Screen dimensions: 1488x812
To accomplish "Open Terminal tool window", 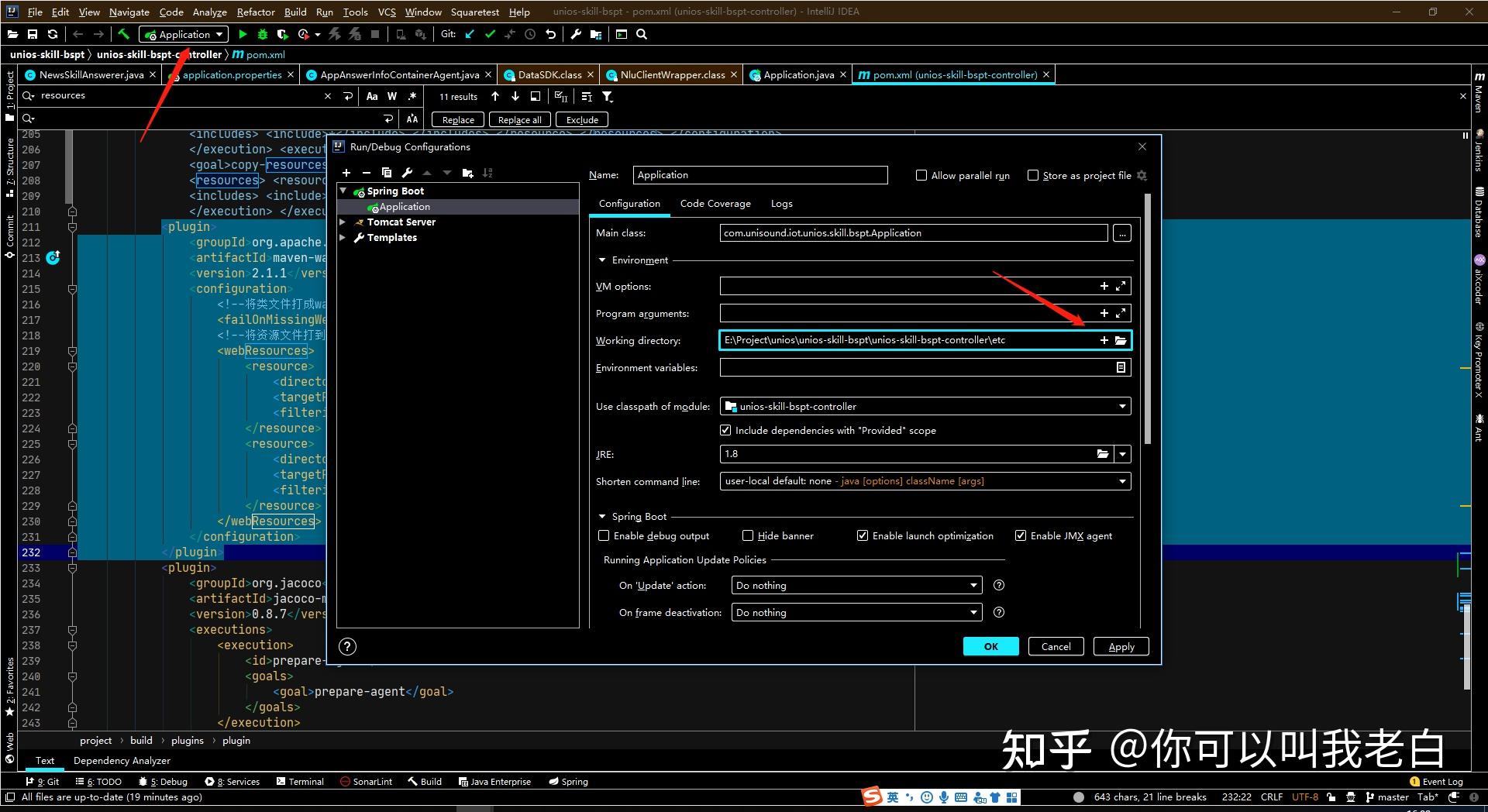I will [x=300, y=782].
